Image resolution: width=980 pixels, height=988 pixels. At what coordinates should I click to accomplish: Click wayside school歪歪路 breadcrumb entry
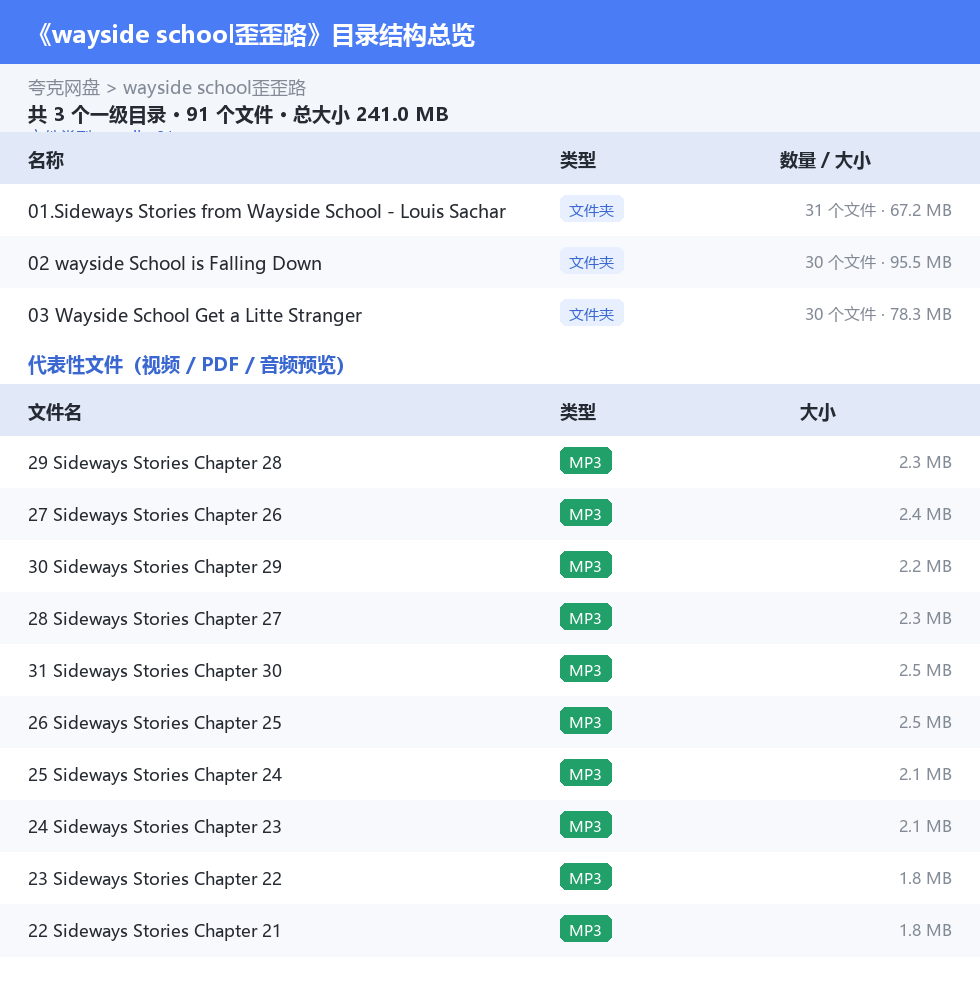coord(214,87)
